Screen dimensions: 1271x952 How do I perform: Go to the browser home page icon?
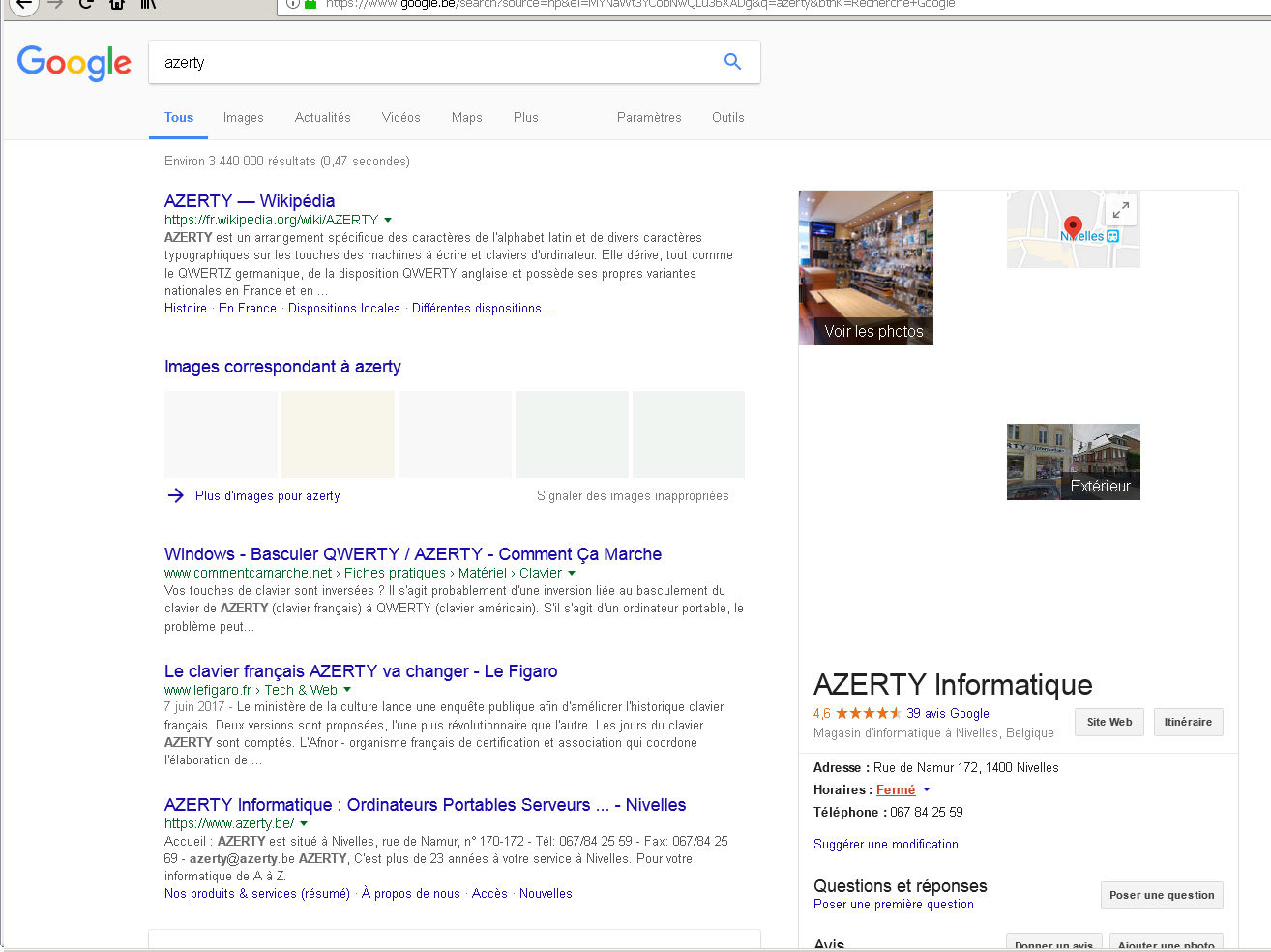(x=117, y=4)
